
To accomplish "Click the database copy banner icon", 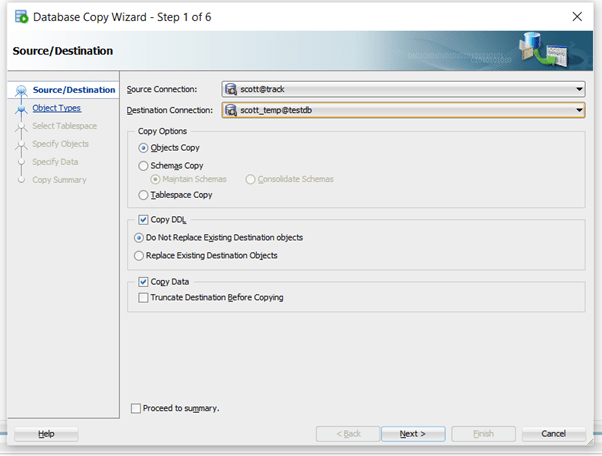I will (x=541, y=50).
